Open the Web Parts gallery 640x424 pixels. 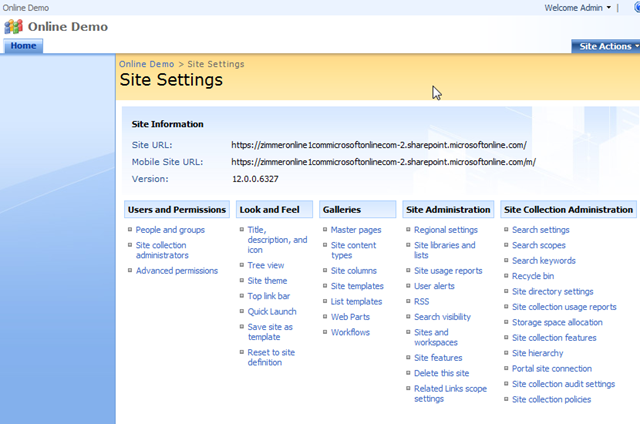pyautogui.click(x=351, y=317)
